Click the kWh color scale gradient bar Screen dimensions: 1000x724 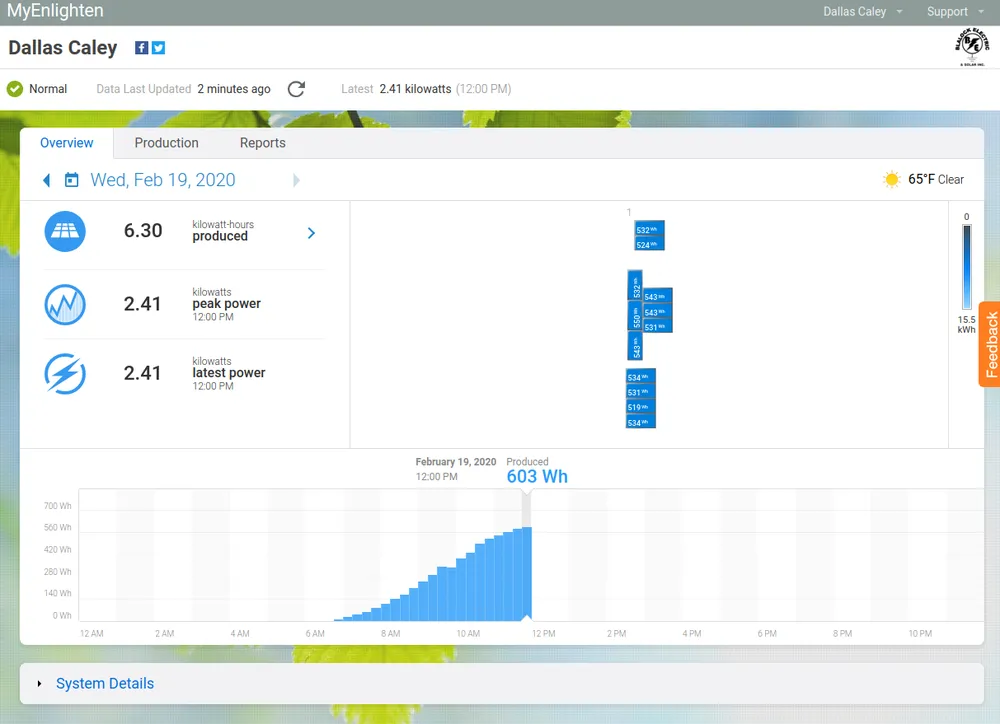coord(966,267)
